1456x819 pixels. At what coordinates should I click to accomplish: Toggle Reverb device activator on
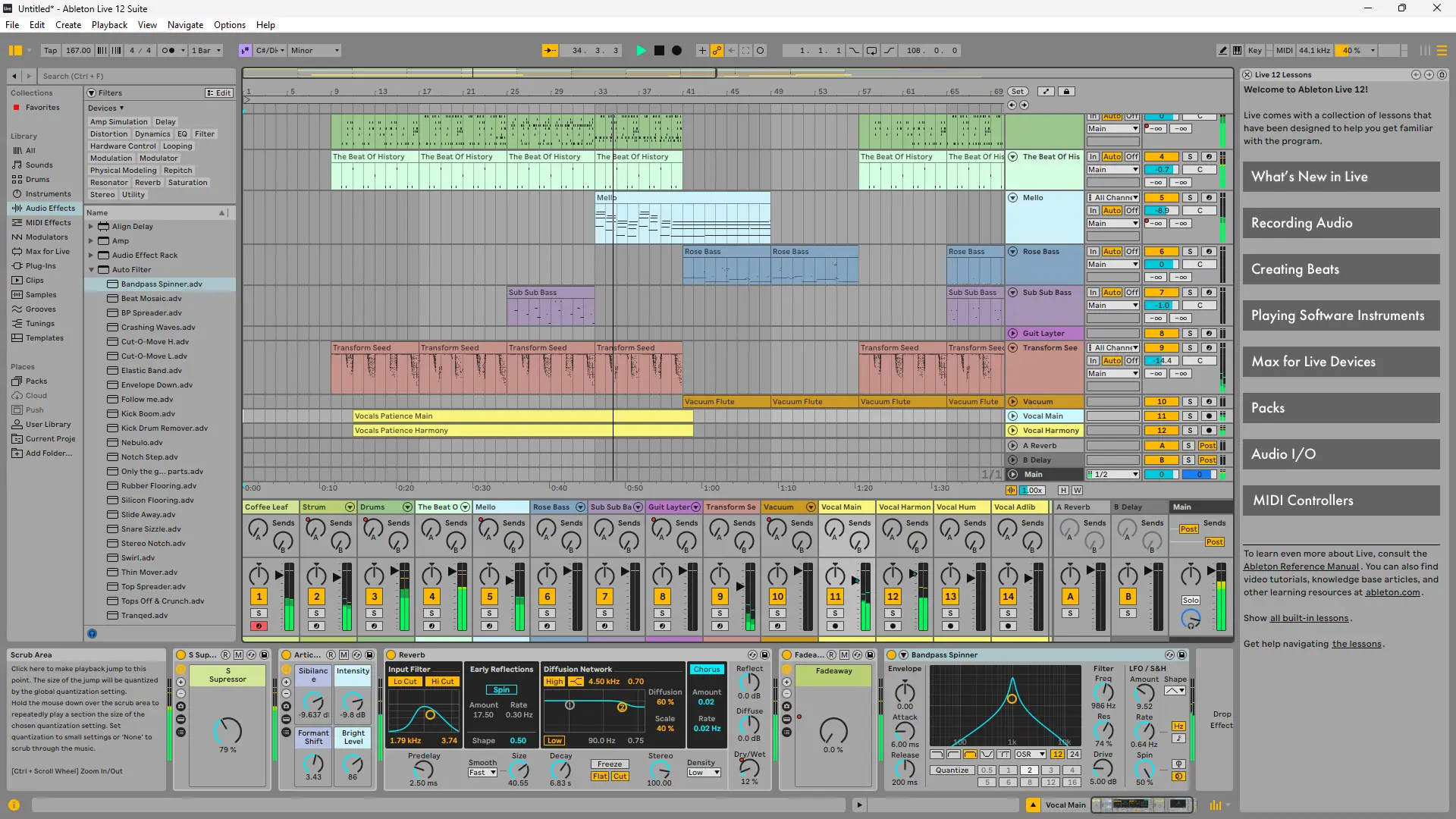(x=391, y=655)
